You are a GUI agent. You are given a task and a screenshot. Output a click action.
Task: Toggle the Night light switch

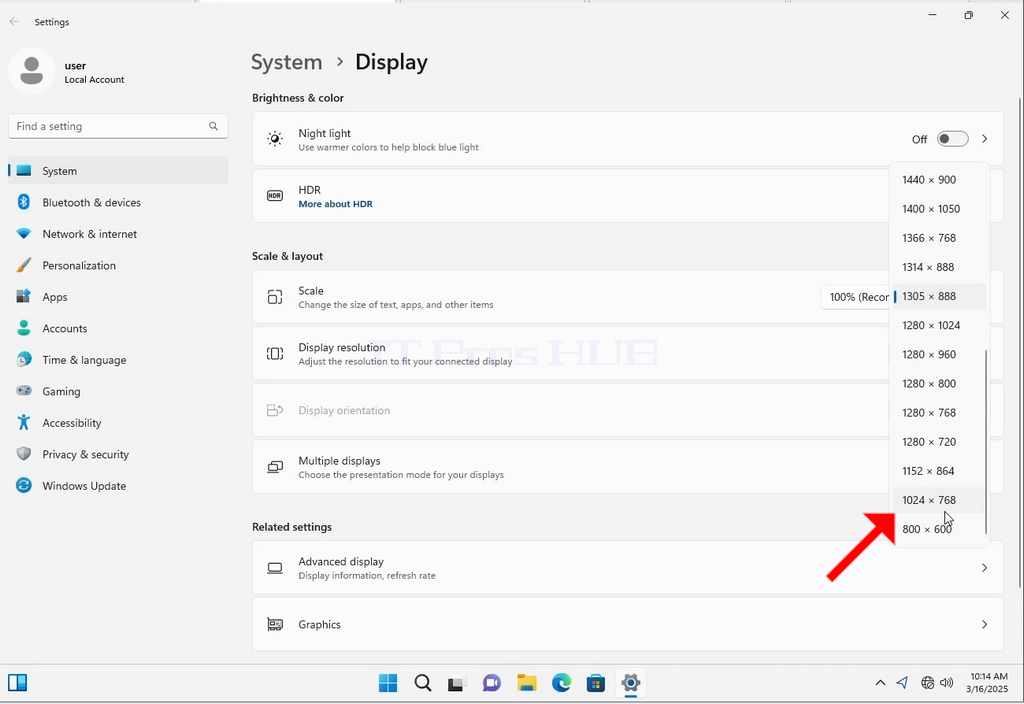tap(952, 139)
